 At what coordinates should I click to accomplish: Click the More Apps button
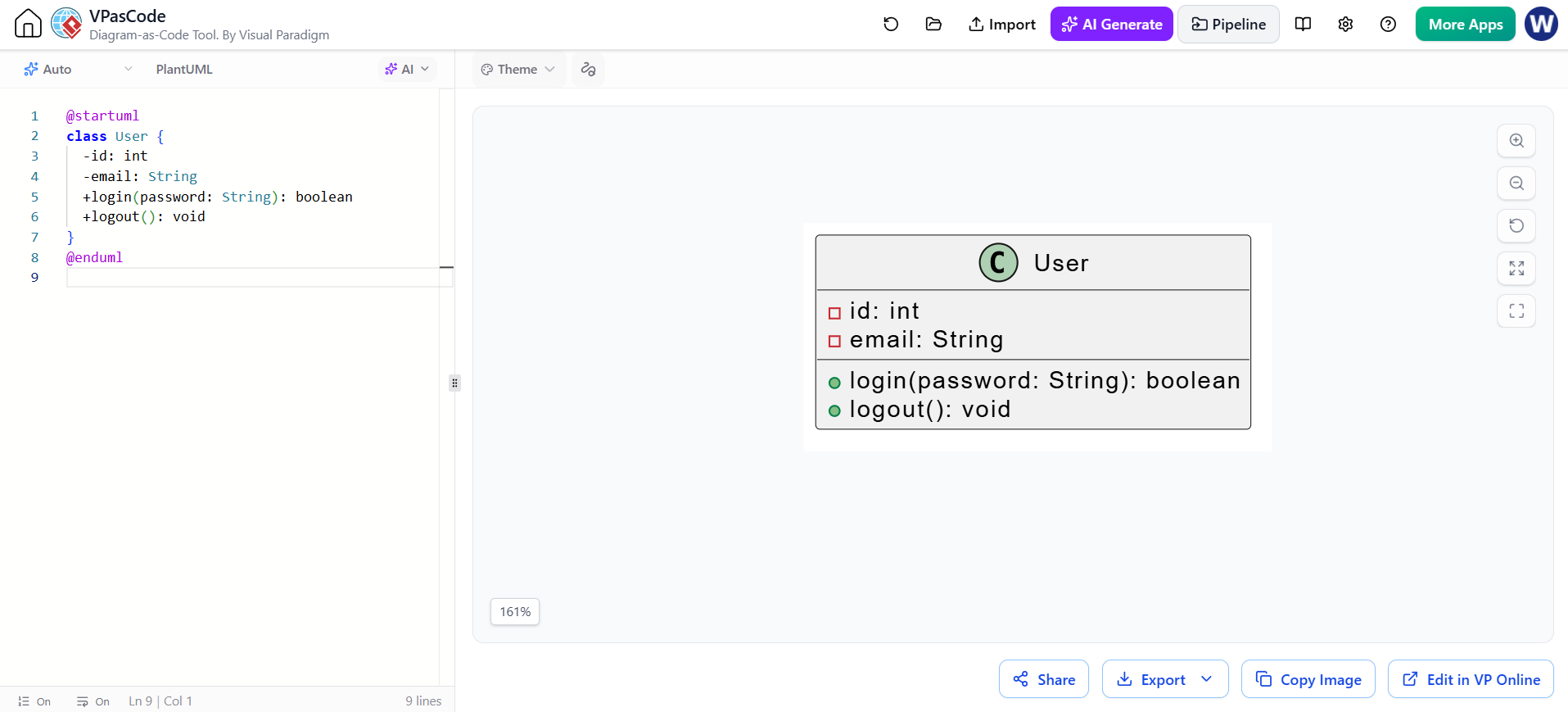[1465, 25]
